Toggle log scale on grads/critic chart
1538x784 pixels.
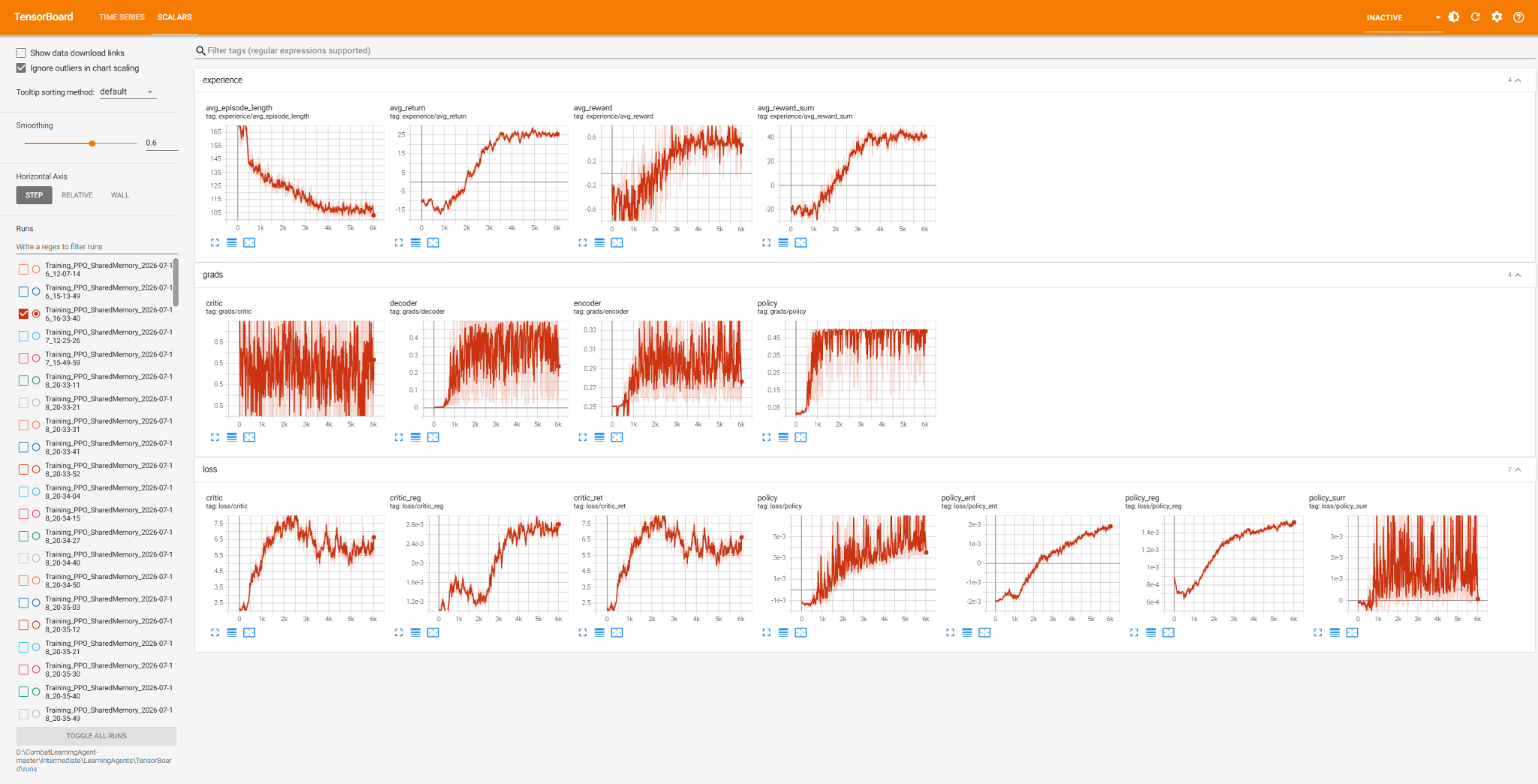click(x=231, y=437)
